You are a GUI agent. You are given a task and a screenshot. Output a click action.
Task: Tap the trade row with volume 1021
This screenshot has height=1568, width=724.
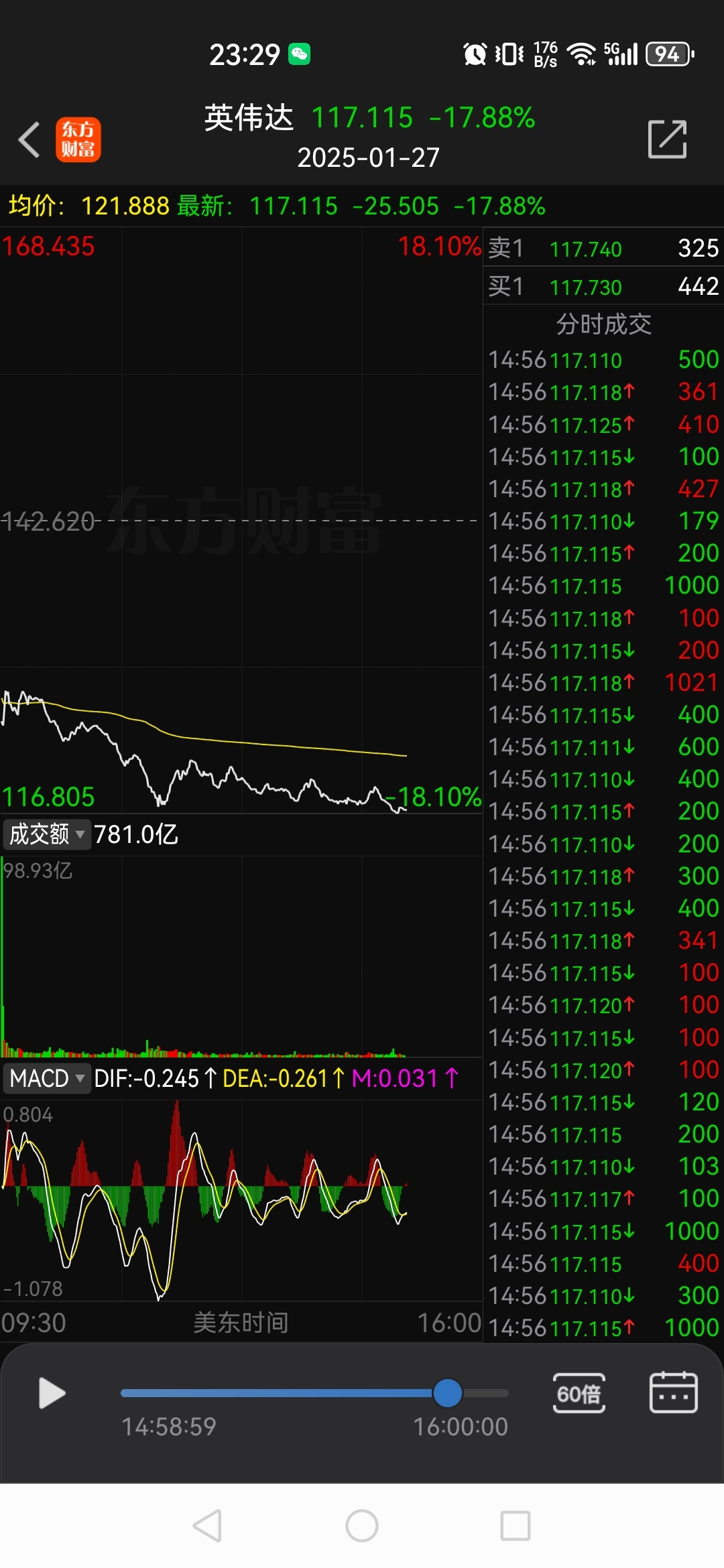603,682
